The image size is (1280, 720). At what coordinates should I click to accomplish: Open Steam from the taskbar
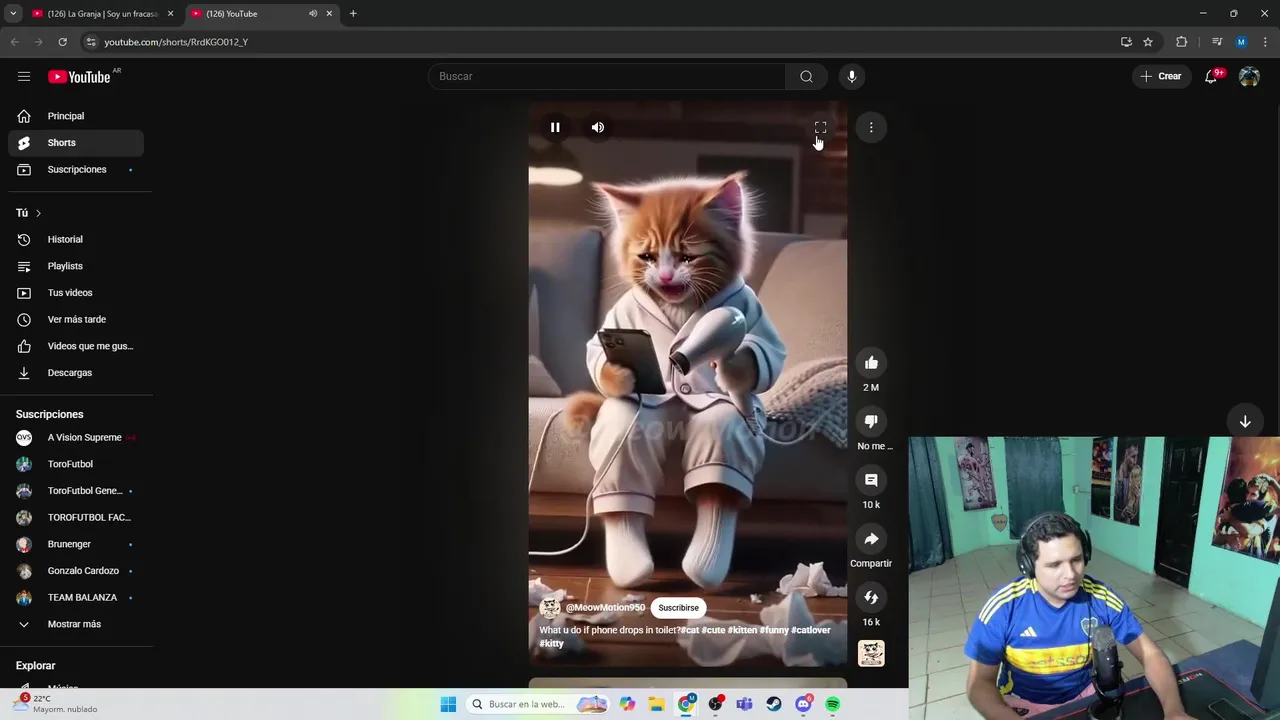pyautogui.click(x=774, y=704)
